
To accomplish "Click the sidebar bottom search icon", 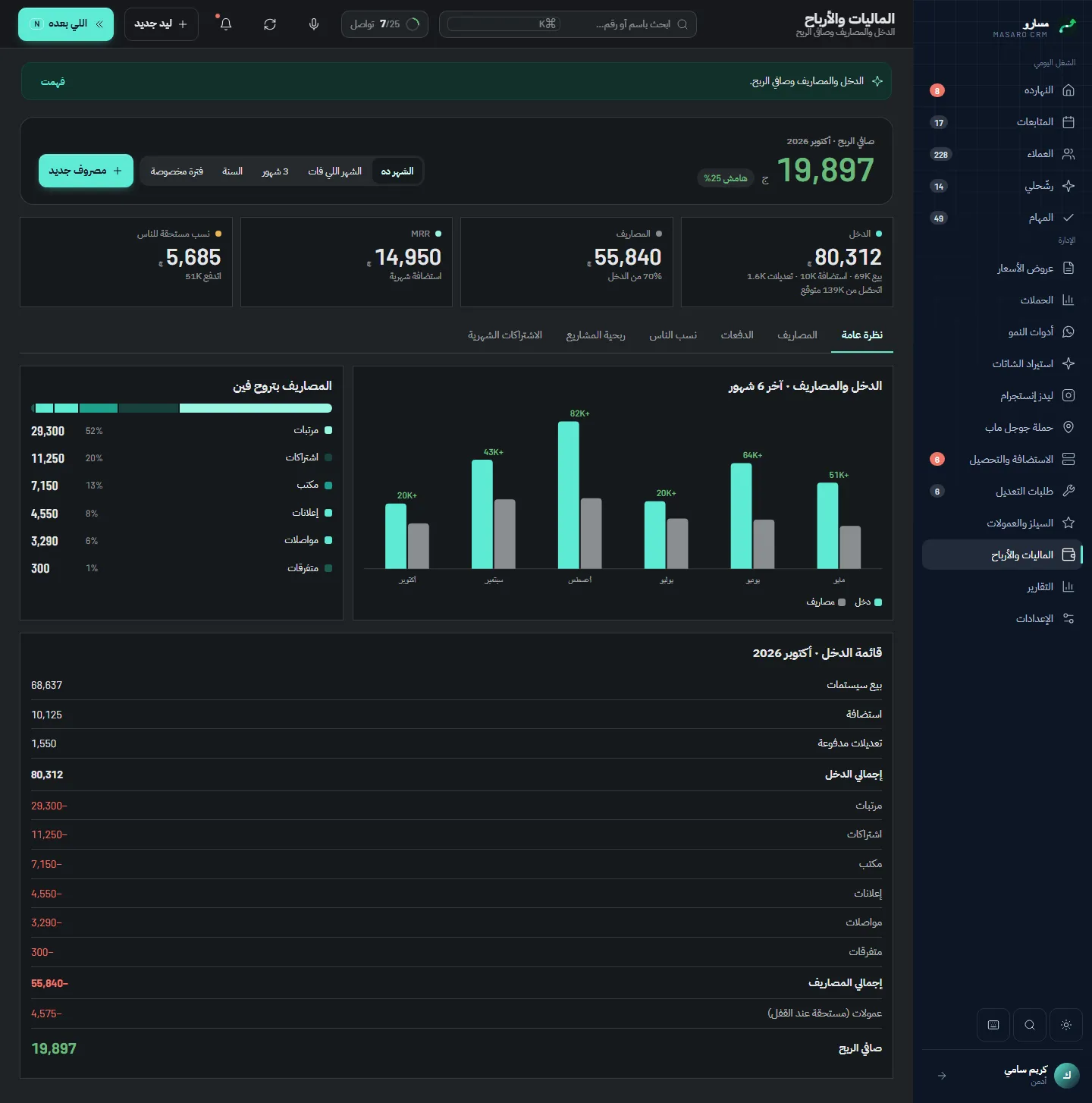I will tap(1030, 1025).
